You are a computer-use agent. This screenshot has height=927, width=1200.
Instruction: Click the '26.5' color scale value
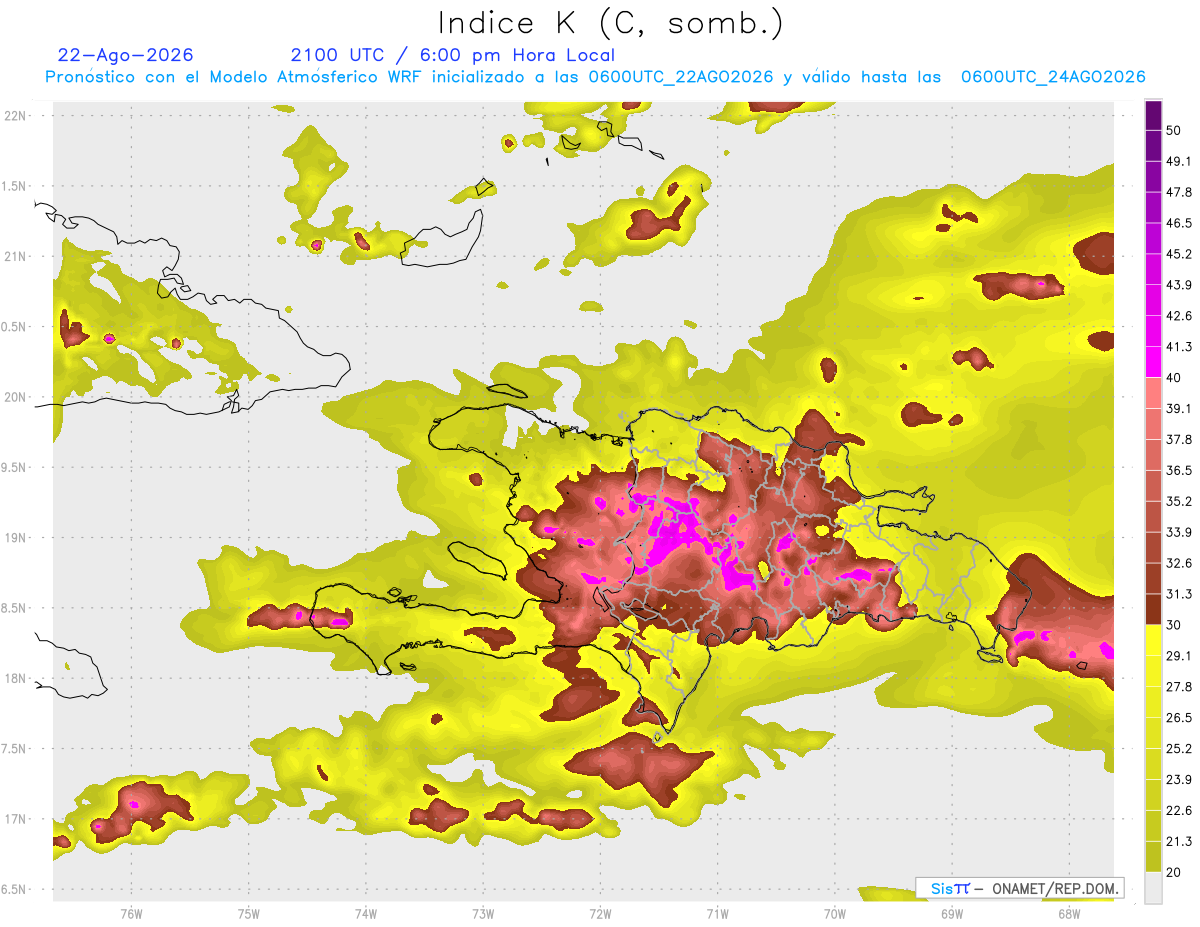[1178, 718]
